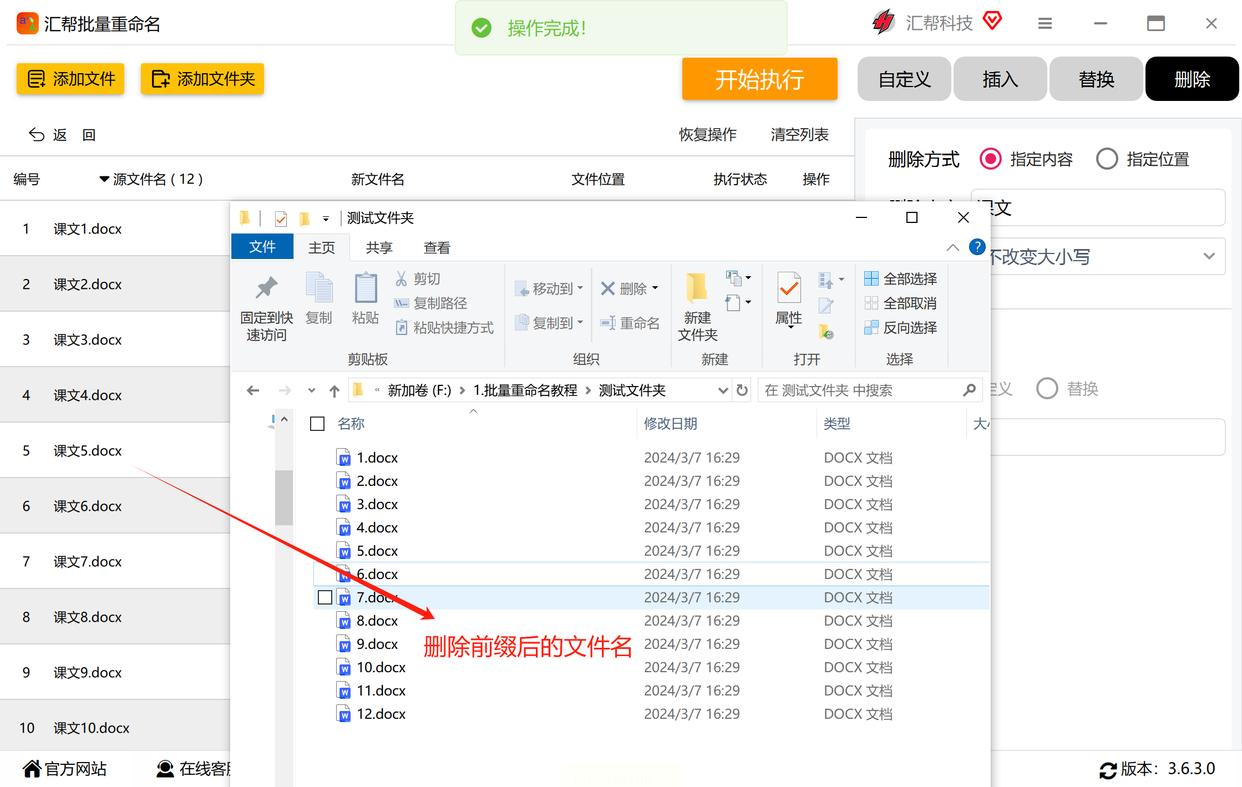Viewport: 1242px width, 787px height.
Task: Switch to the 查看 ribbon tab
Action: tap(437, 247)
